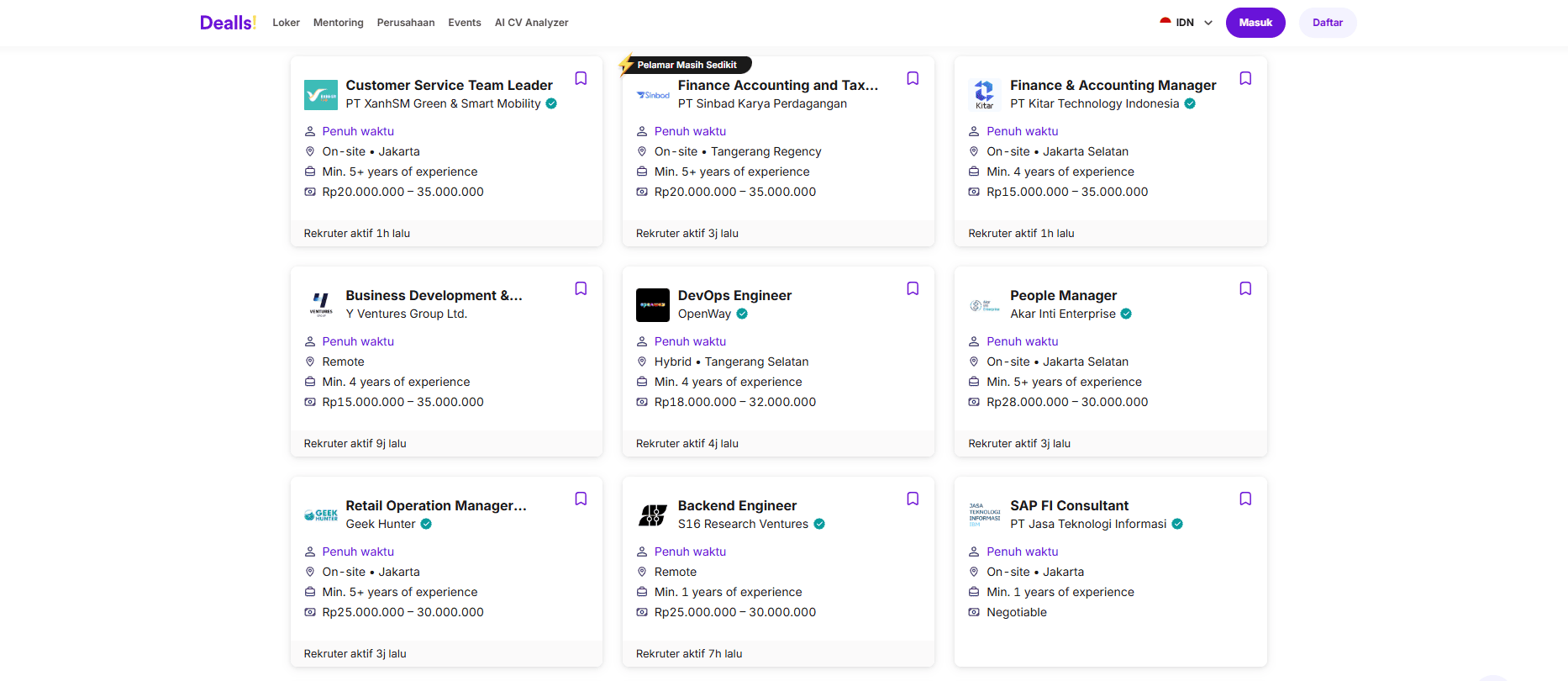Bookmark the People Manager job
The image size is (1568, 681).
[x=1245, y=288]
